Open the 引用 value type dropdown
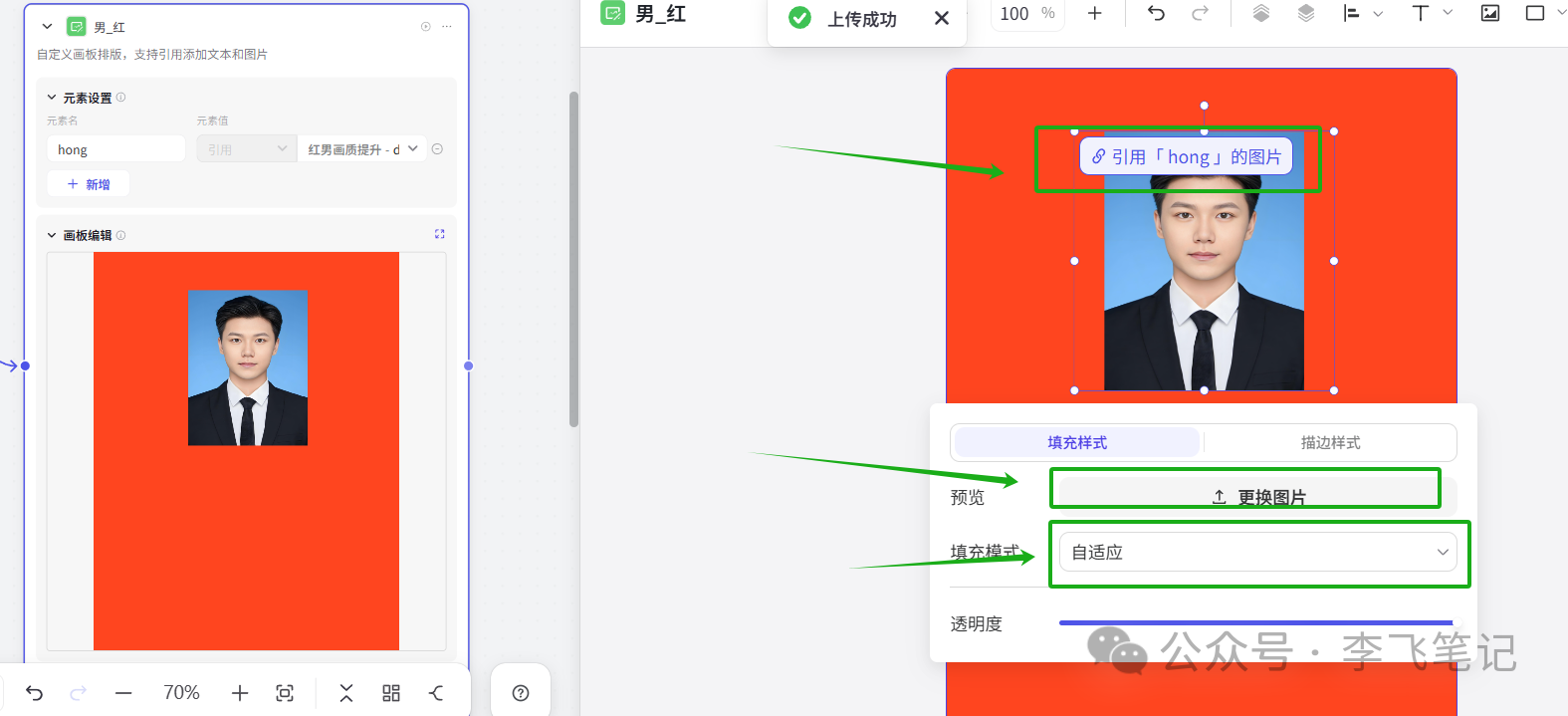This screenshot has width=1568, height=716. pos(246,149)
